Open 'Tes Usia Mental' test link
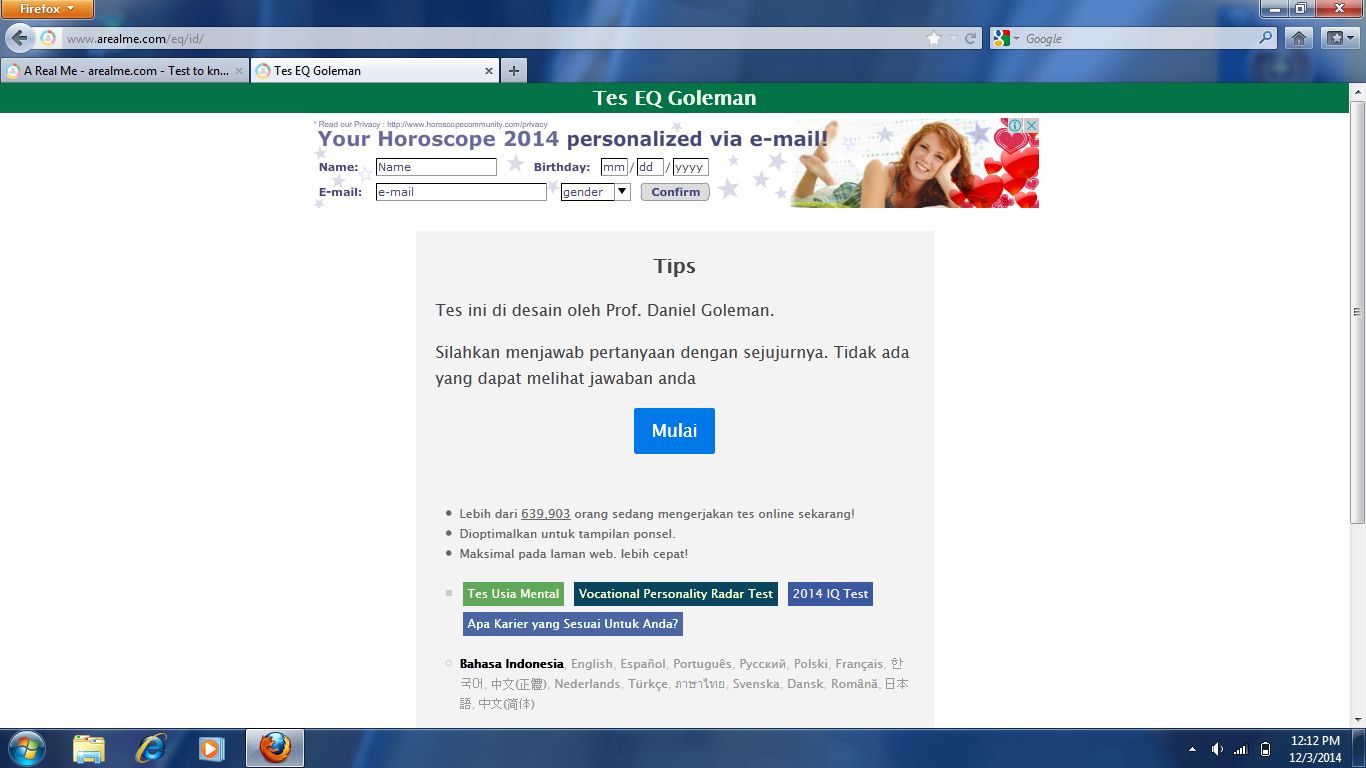This screenshot has height=768, width=1366. [513, 594]
